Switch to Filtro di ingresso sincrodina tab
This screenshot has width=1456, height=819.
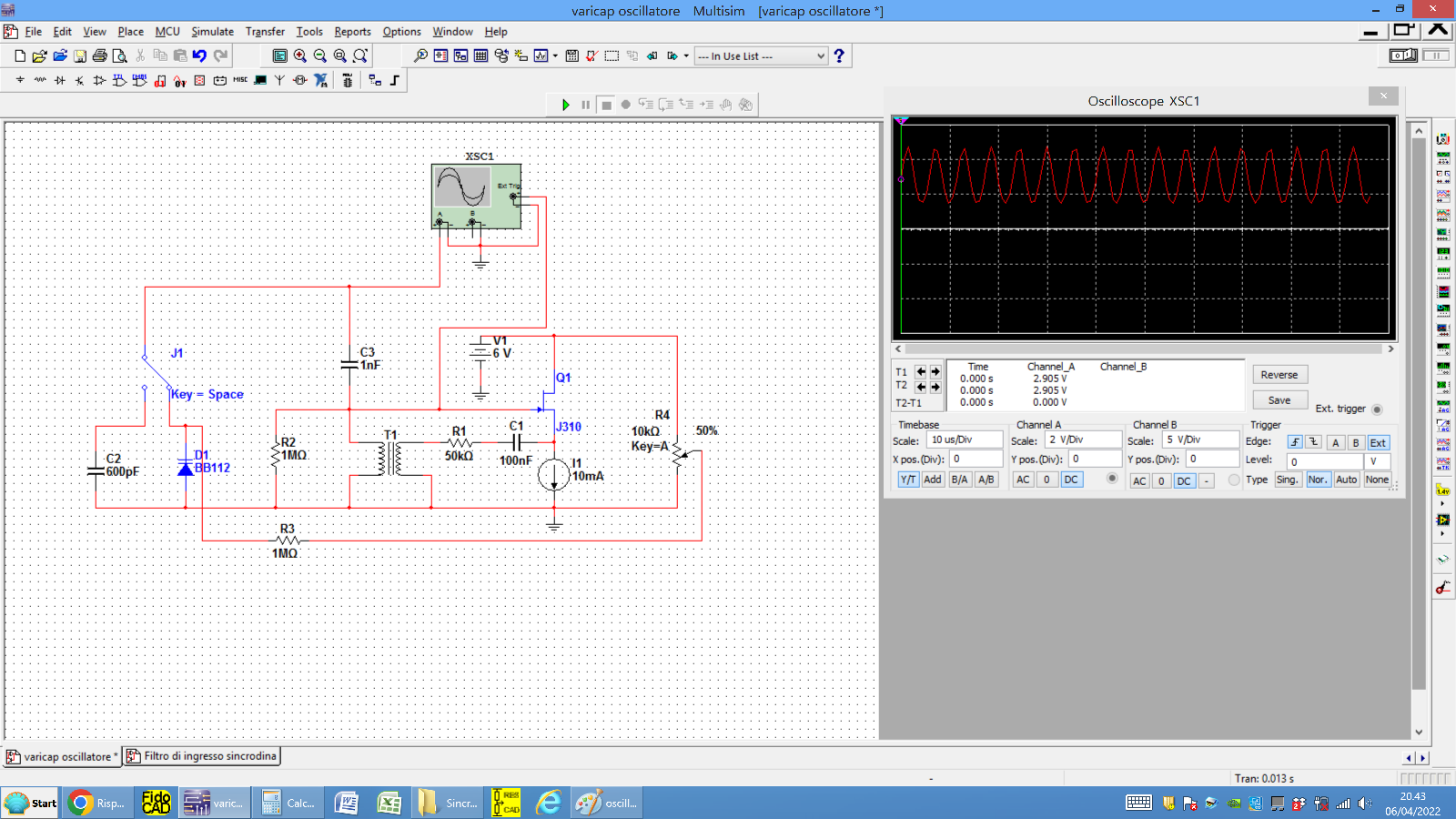click(x=202, y=756)
